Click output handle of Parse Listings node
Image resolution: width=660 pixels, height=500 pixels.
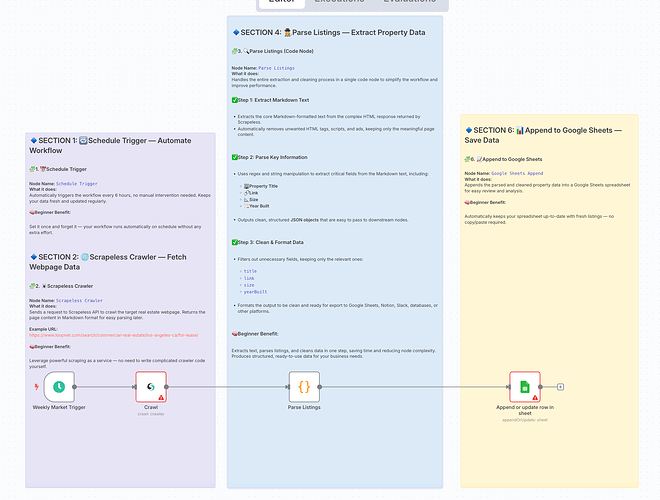coord(319,387)
